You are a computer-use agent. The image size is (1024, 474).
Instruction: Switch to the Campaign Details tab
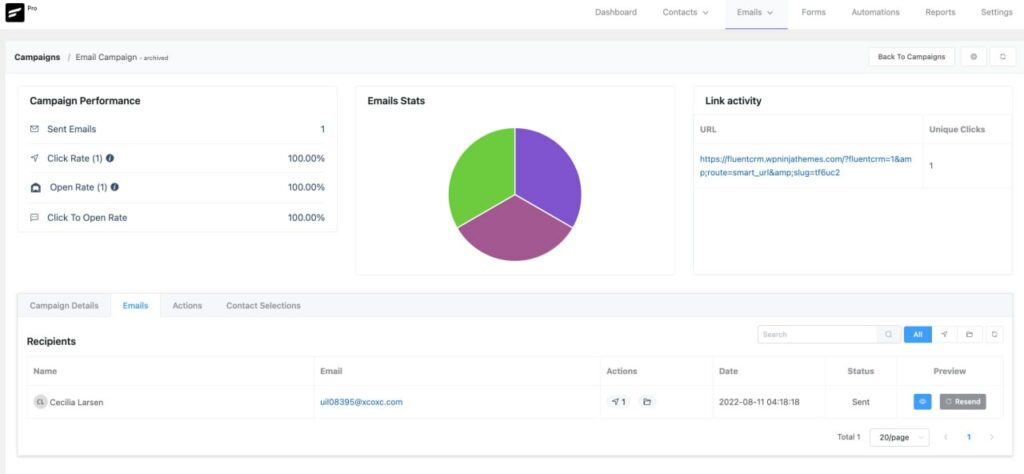pyautogui.click(x=64, y=306)
